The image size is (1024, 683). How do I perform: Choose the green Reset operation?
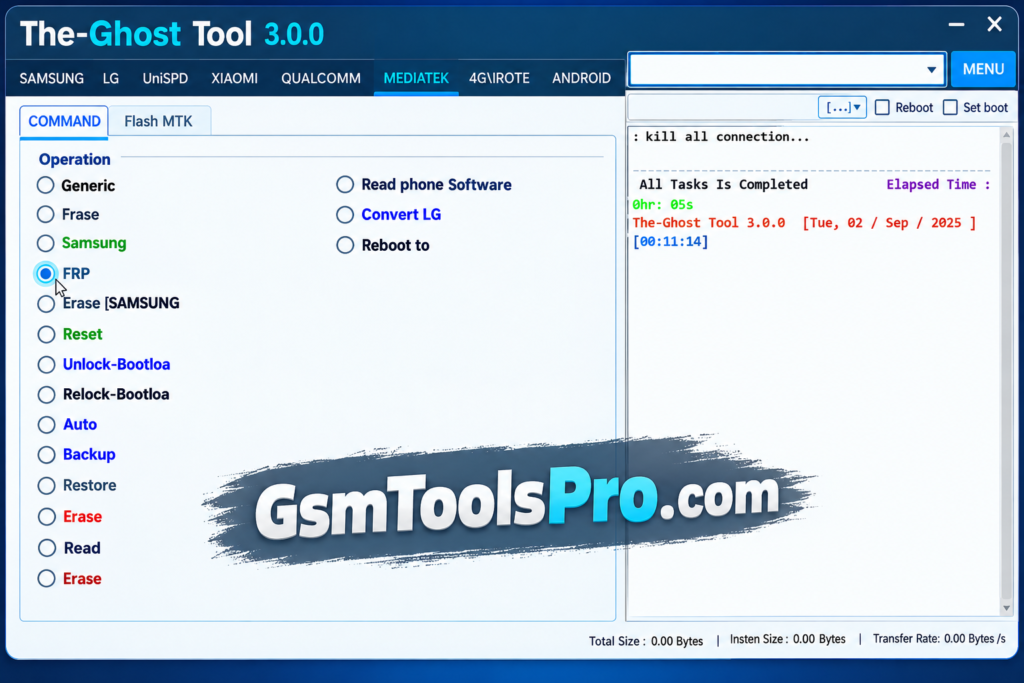(46, 334)
